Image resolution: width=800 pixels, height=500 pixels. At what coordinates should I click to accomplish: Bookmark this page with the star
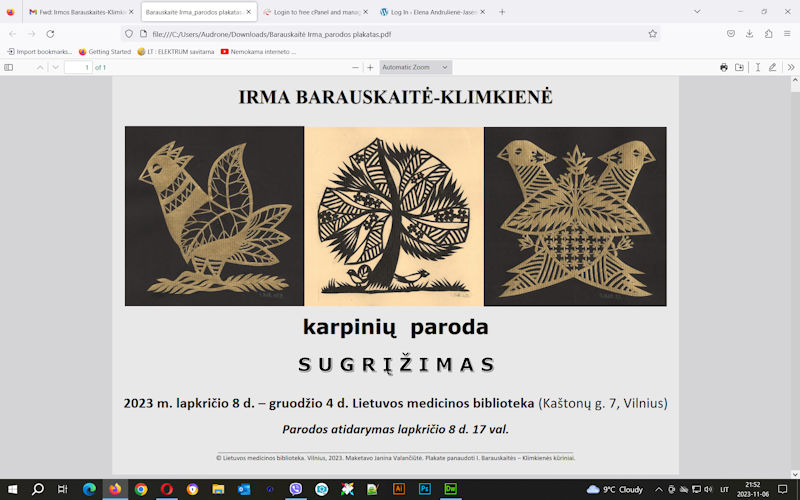tap(653, 34)
